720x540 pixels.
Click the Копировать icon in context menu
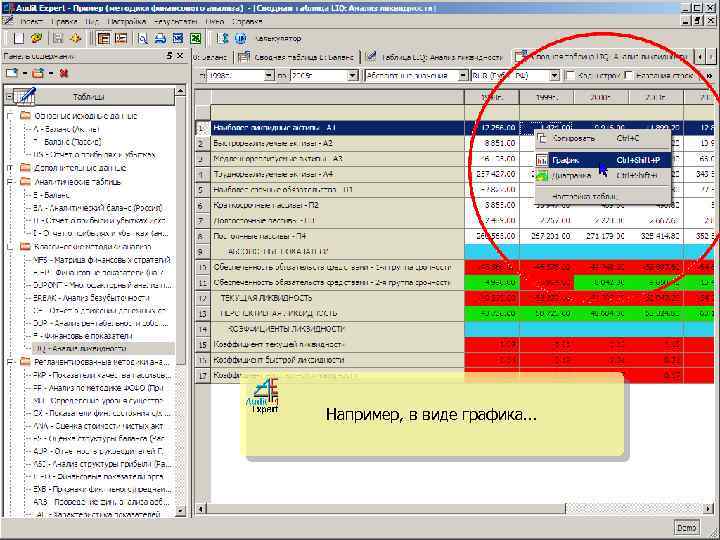point(543,138)
